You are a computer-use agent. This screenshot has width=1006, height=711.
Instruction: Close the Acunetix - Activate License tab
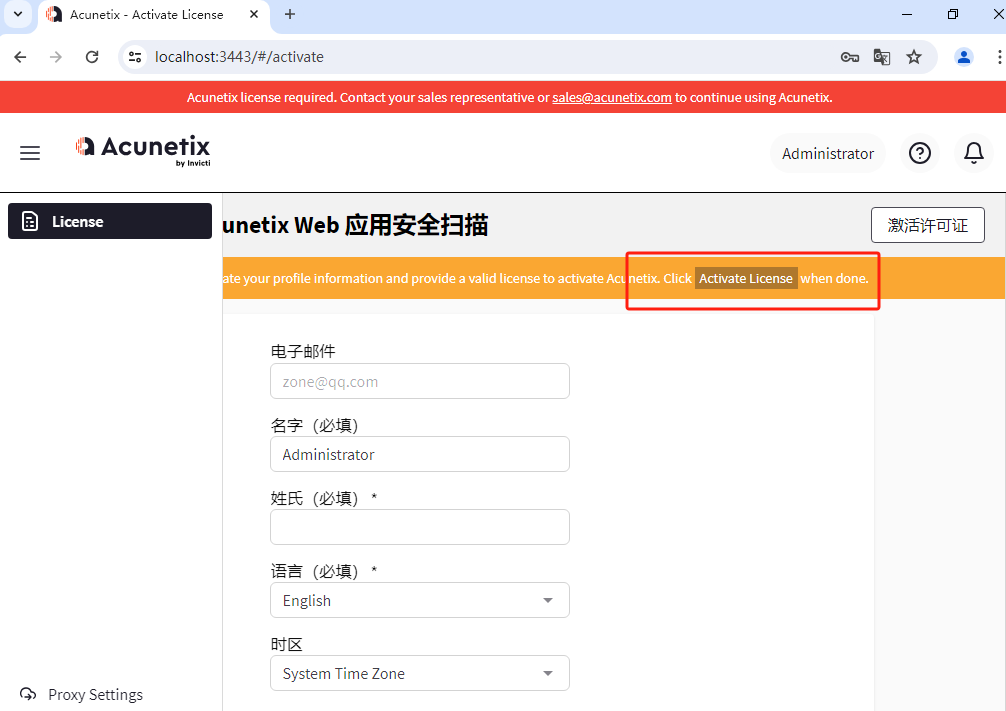(x=254, y=14)
